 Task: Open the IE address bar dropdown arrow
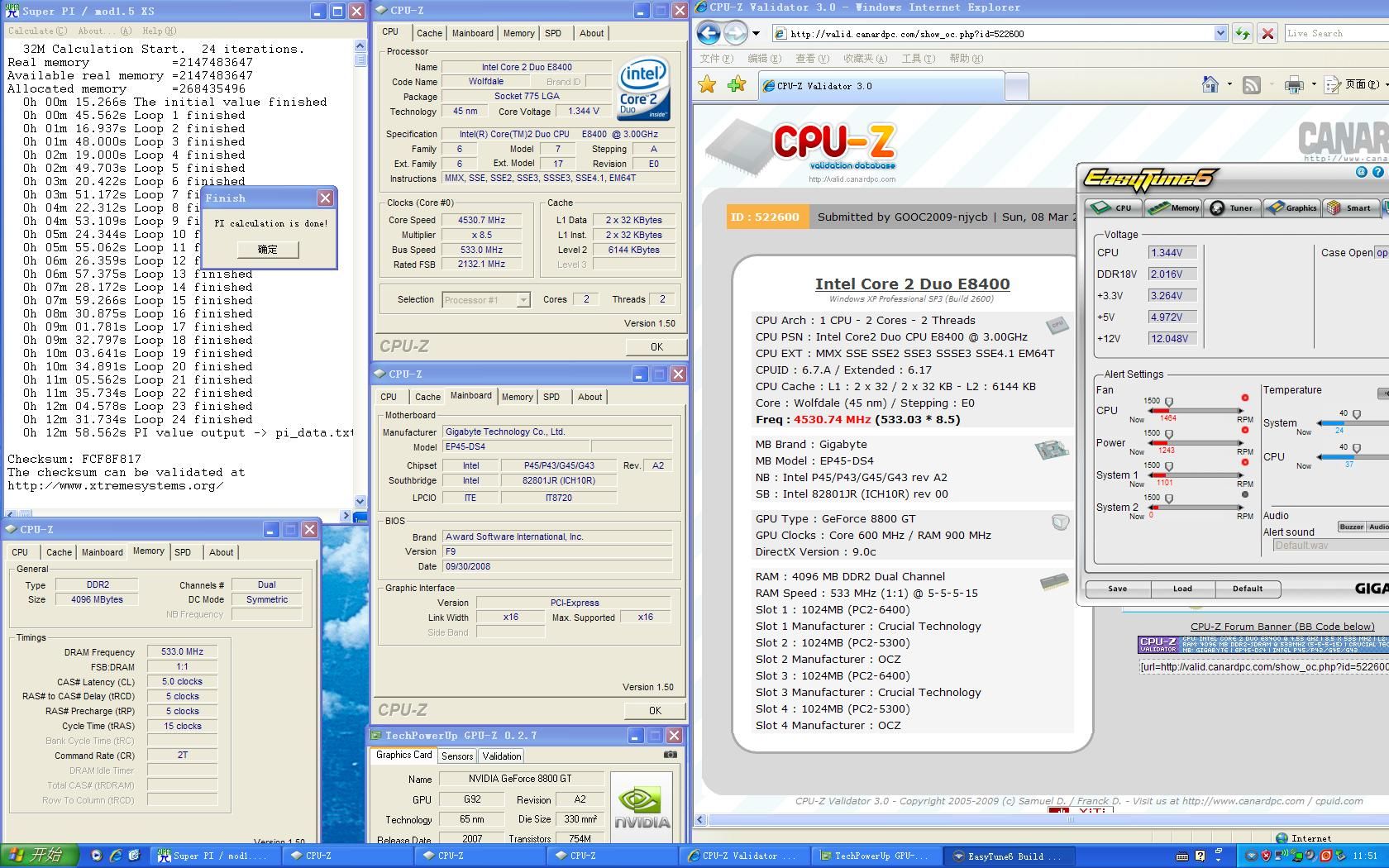click(x=1220, y=33)
